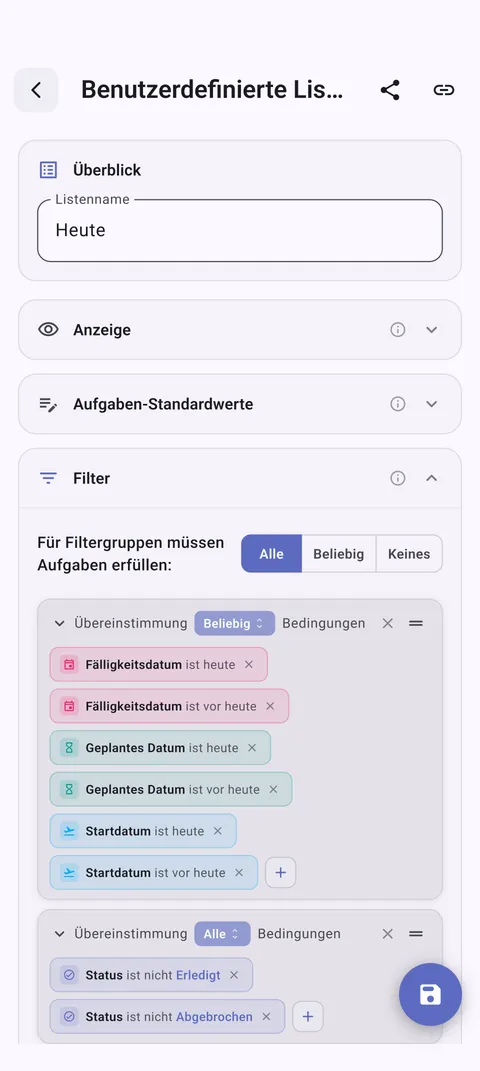The height and width of the screenshot is (1071, 480).
Task: Tap the Filter section header title
Action: (91, 479)
